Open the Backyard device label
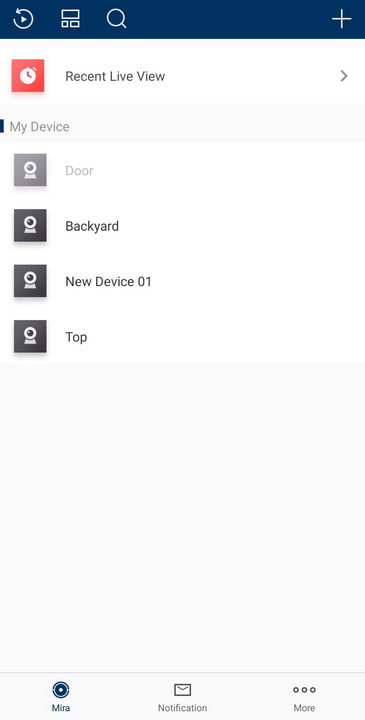Viewport: 365px width, 720px height. click(x=92, y=226)
